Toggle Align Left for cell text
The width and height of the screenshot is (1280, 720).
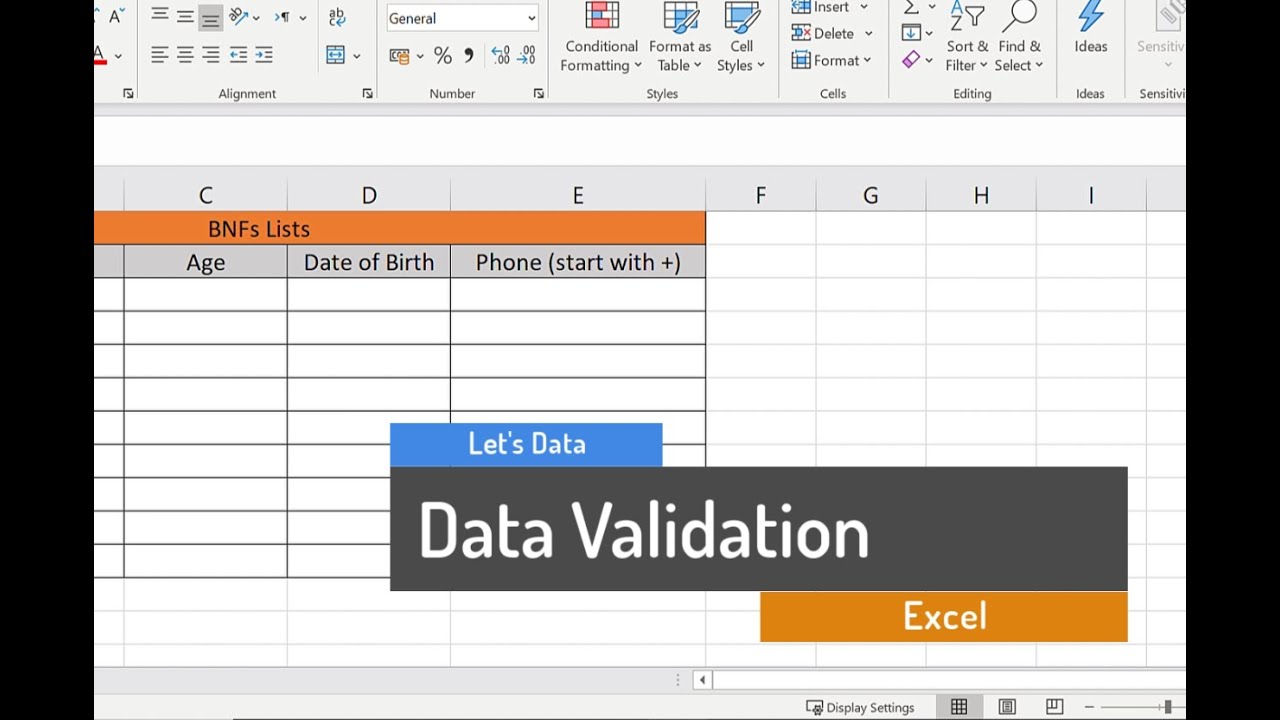point(159,56)
